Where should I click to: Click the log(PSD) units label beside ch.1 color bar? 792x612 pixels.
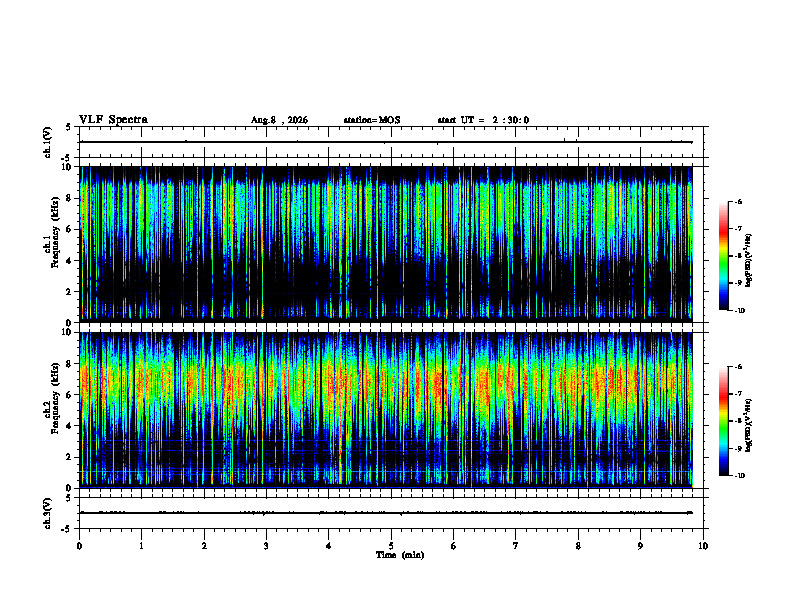coord(748,261)
